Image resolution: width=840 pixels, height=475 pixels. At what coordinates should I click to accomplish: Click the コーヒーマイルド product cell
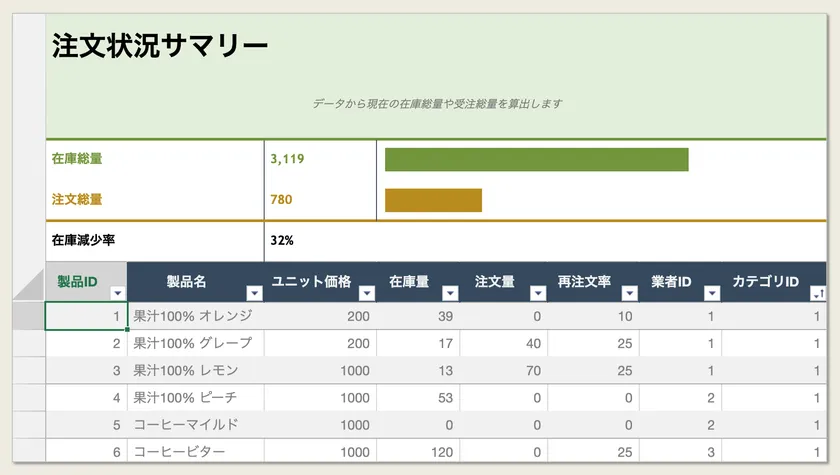pos(186,424)
